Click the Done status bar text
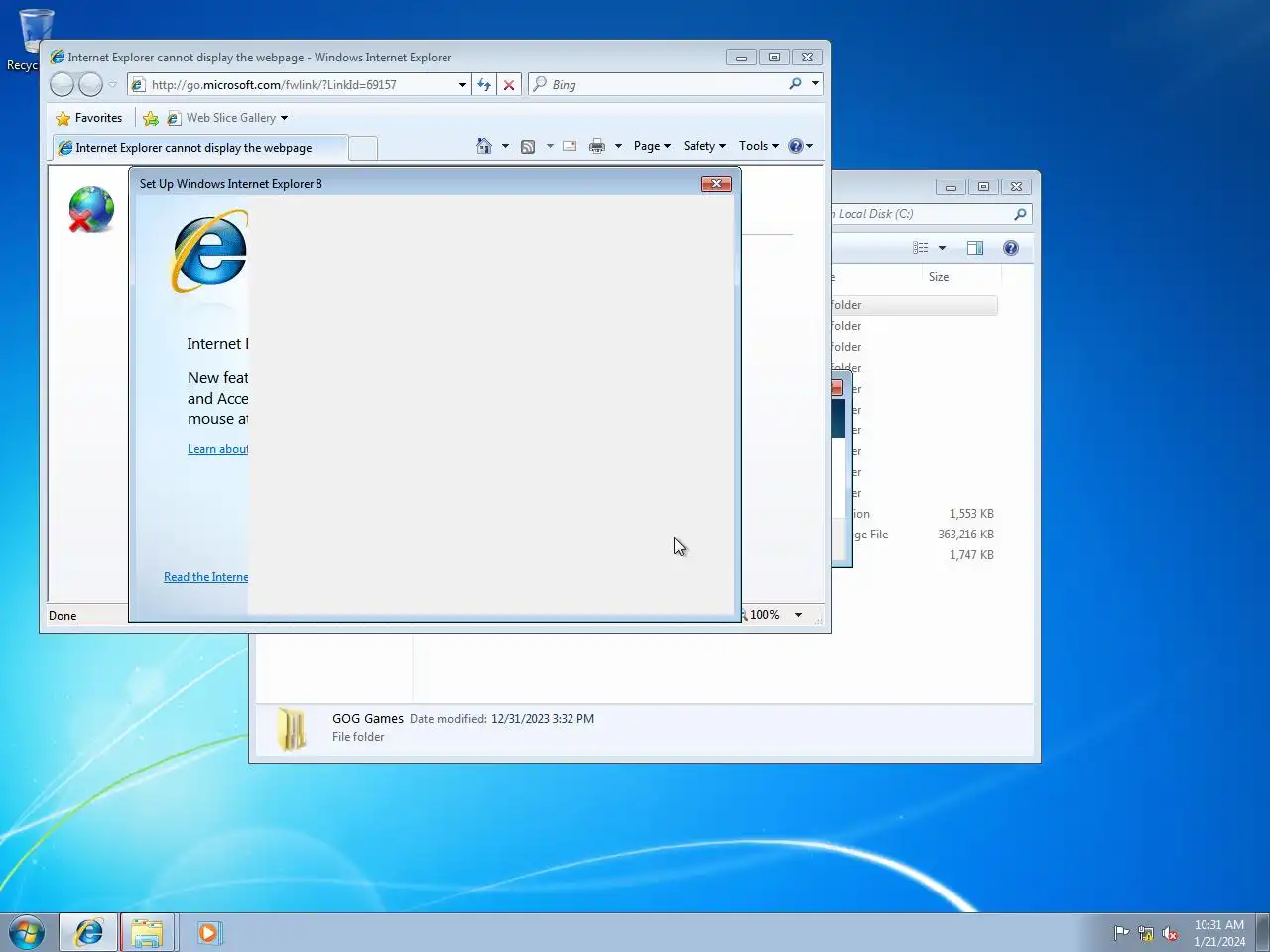The width and height of the screenshot is (1270, 952). tap(63, 616)
